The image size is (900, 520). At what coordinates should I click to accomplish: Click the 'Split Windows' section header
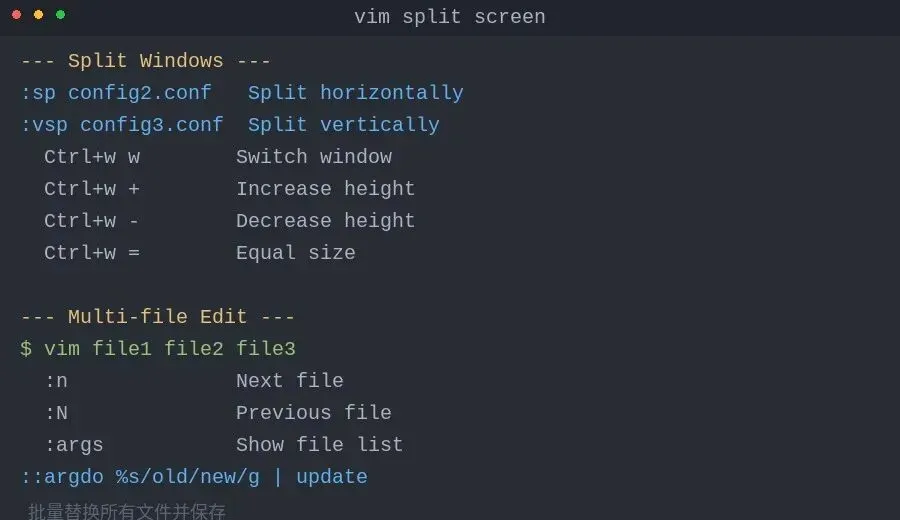click(x=145, y=61)
